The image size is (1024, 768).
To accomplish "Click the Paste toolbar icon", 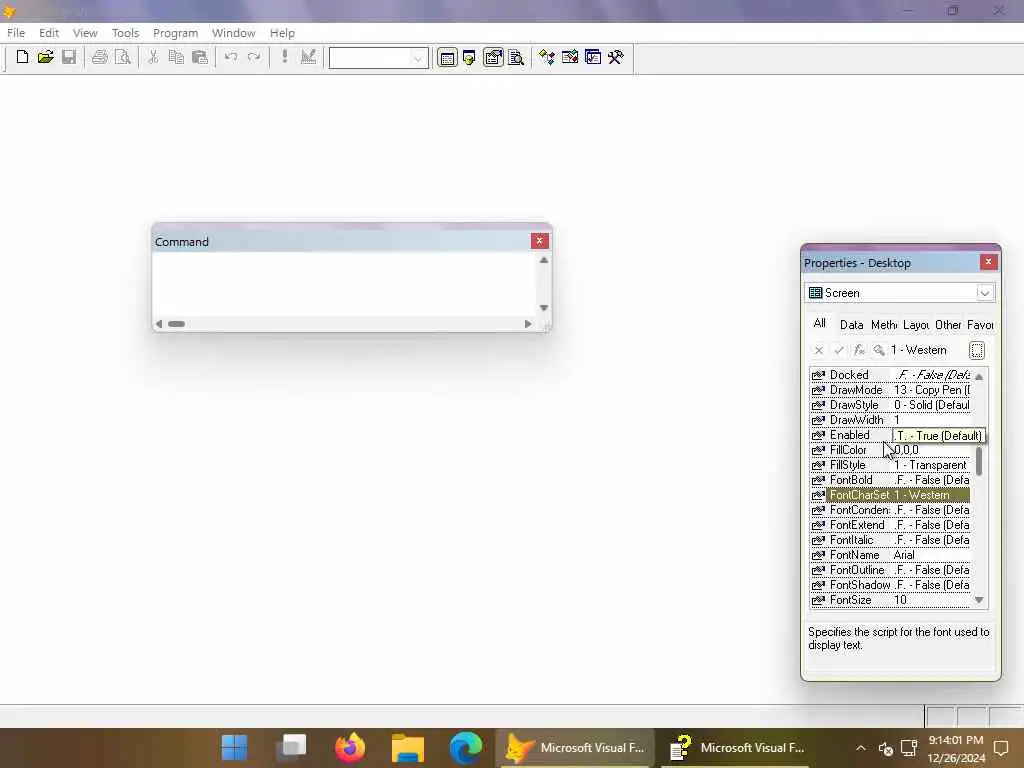I will 200,57.
